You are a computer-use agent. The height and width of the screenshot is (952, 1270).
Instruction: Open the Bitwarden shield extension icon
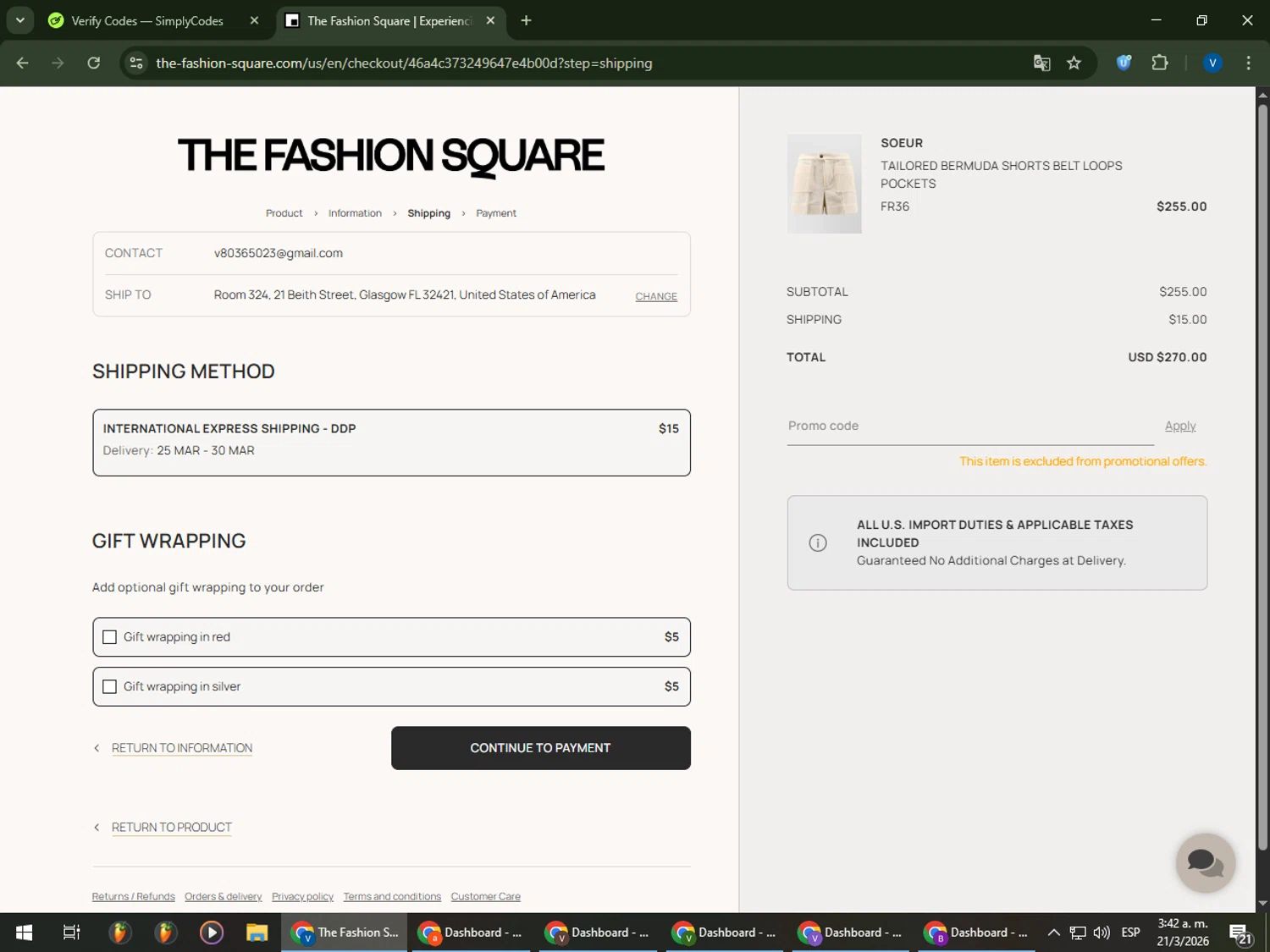tap(1124, 63)
